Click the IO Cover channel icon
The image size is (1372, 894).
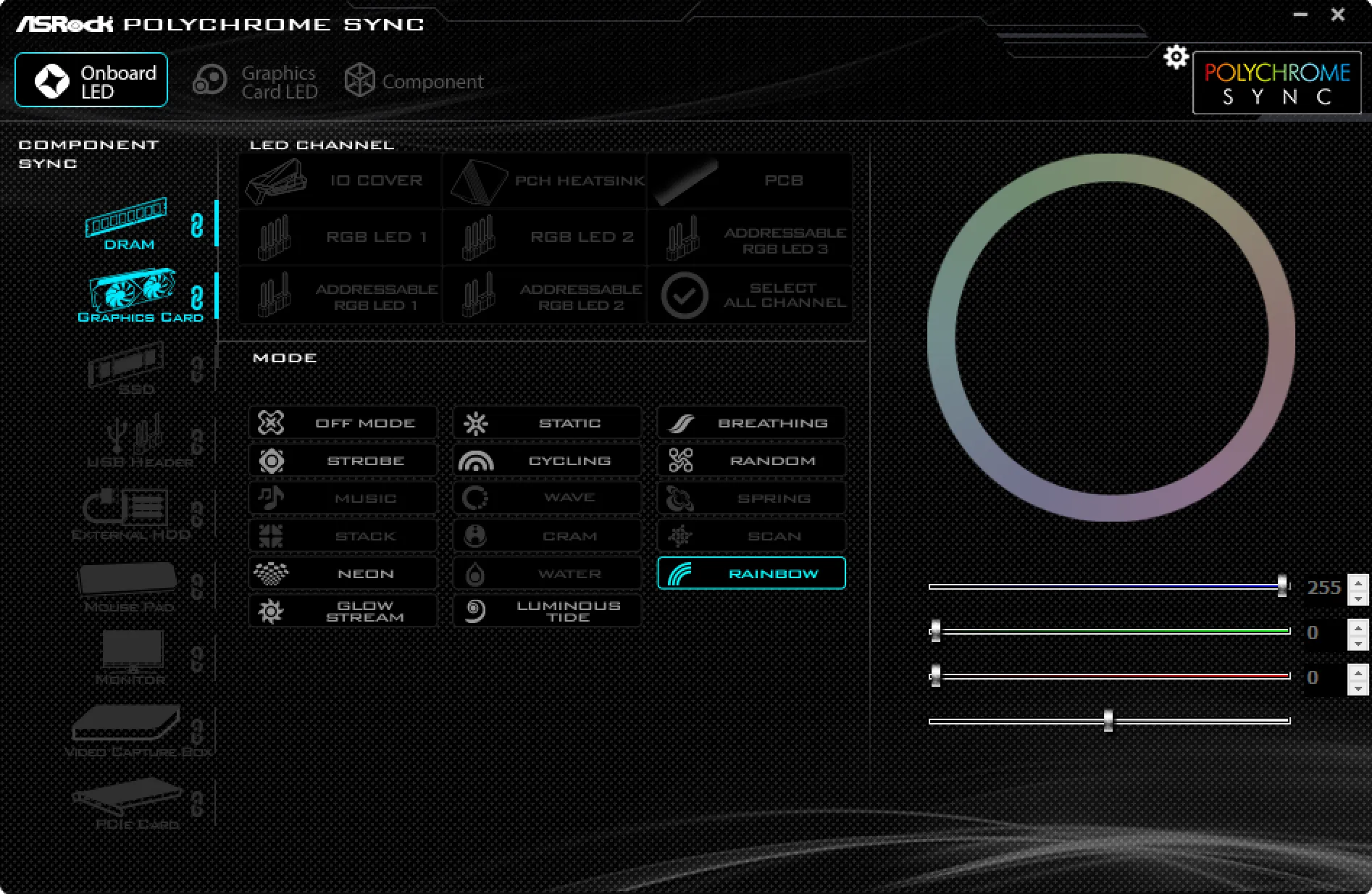coord(275,180)
